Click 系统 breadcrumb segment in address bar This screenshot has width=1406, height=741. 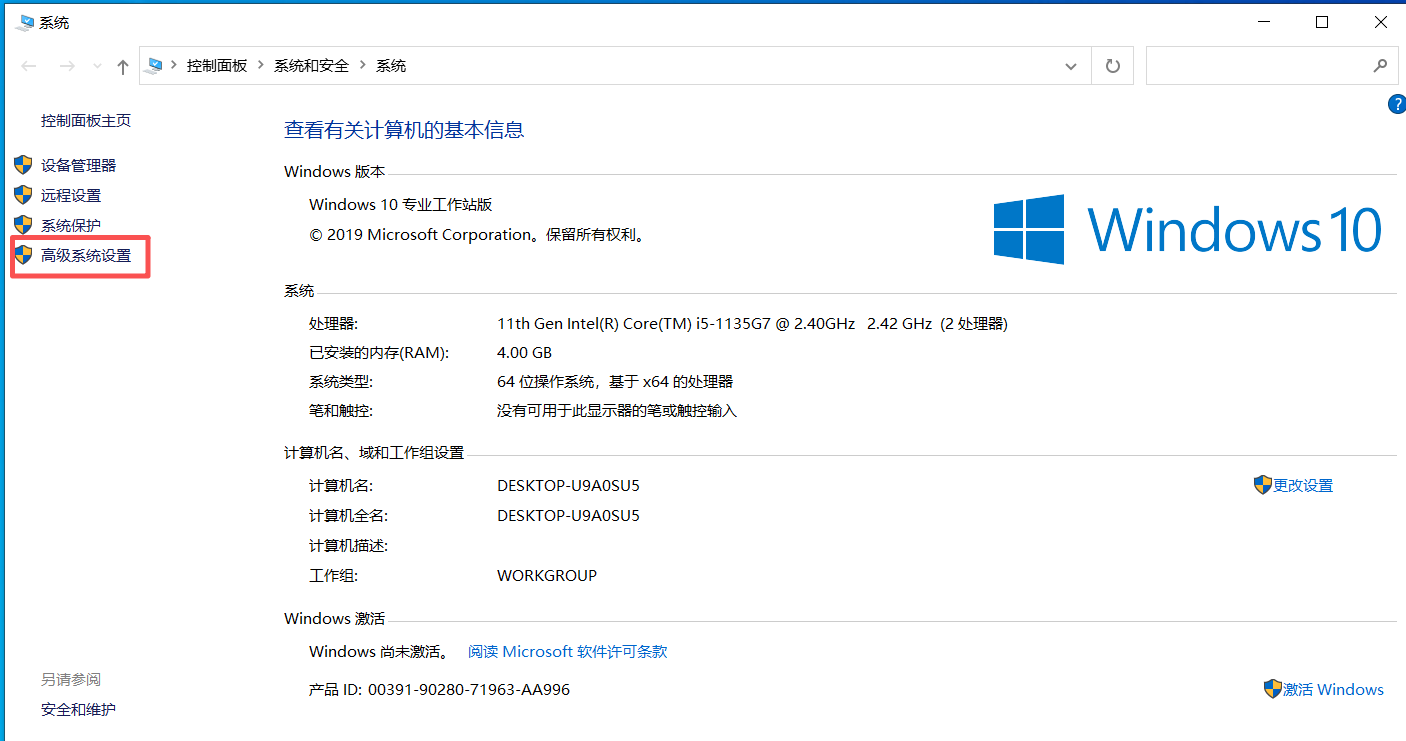coord(391,66)
